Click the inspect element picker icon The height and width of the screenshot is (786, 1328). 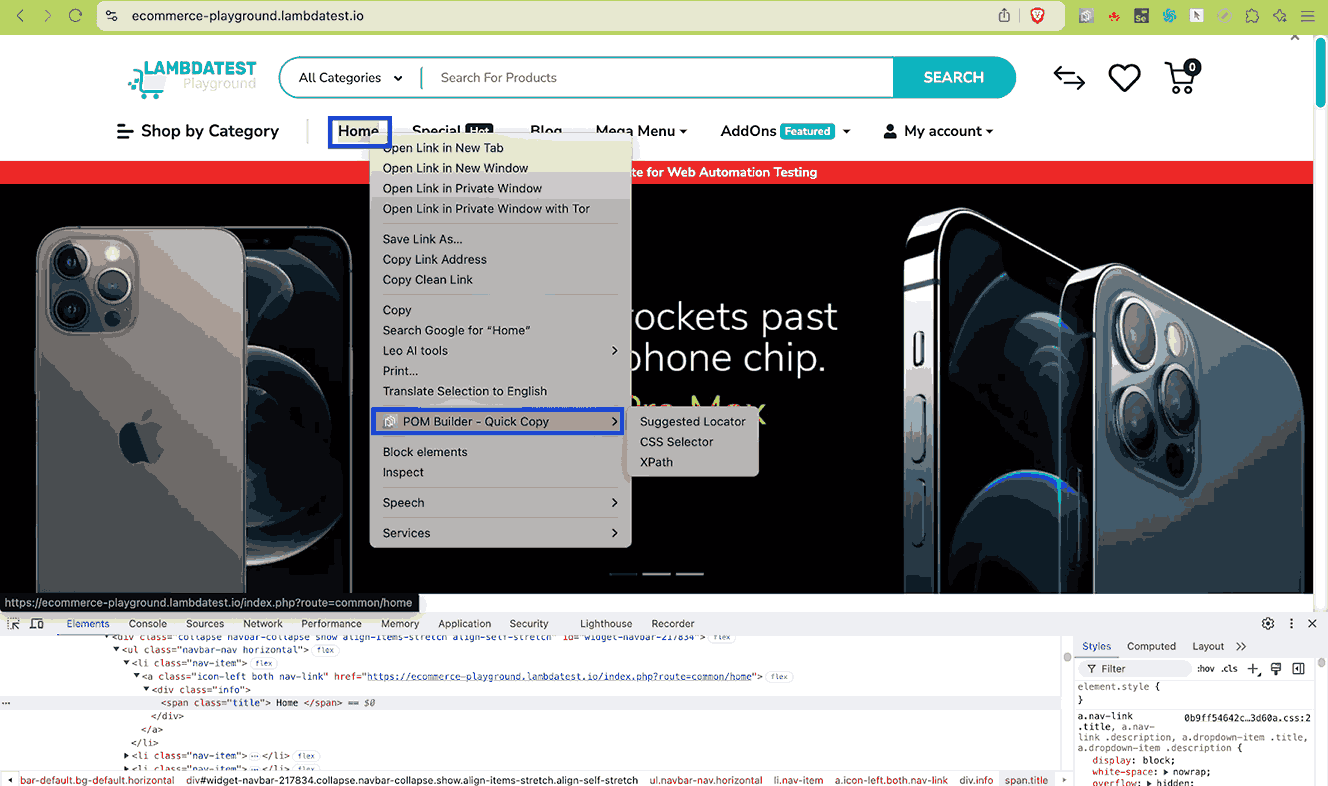coord(13,623)
